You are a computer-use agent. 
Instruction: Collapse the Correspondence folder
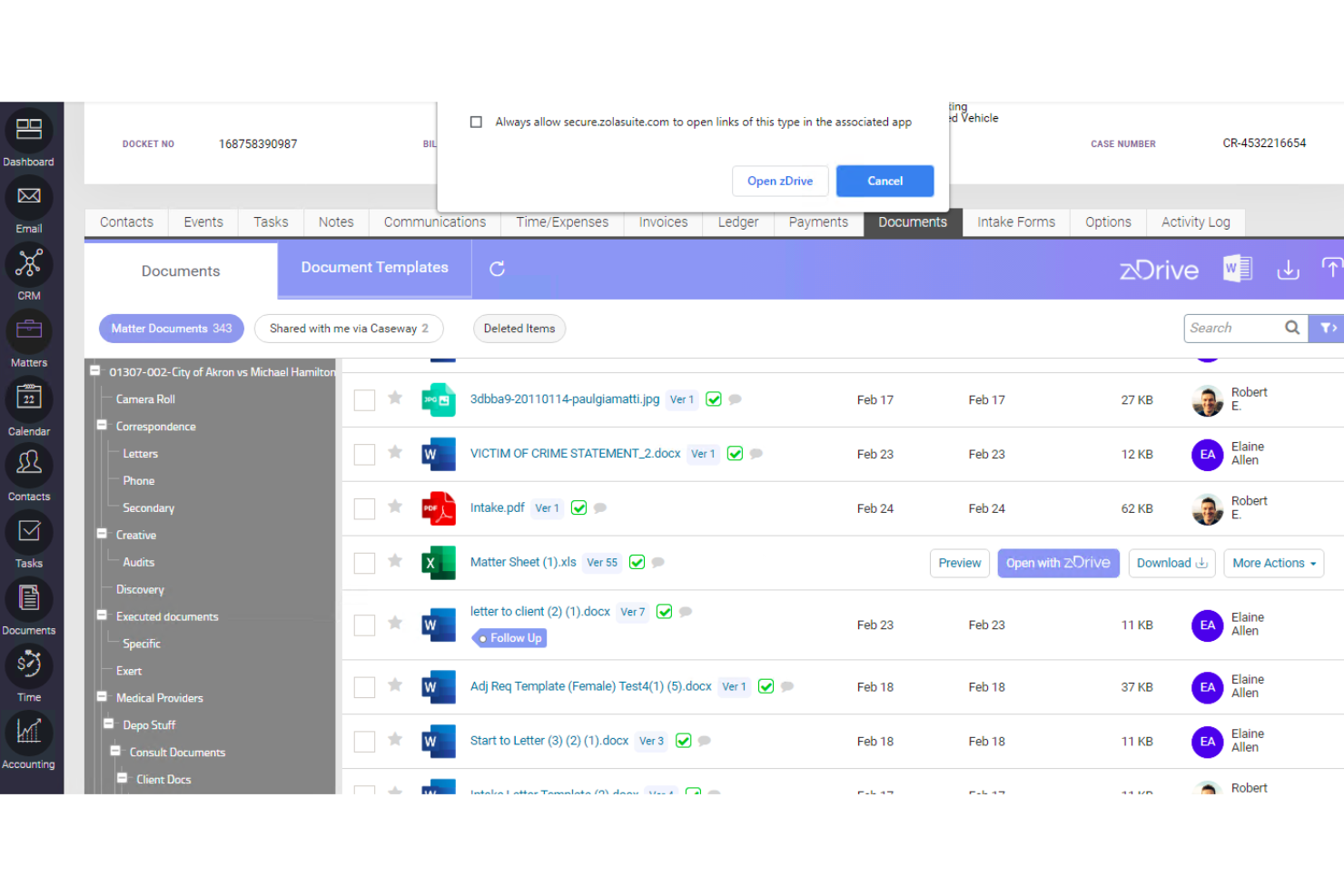pos(101,426)
